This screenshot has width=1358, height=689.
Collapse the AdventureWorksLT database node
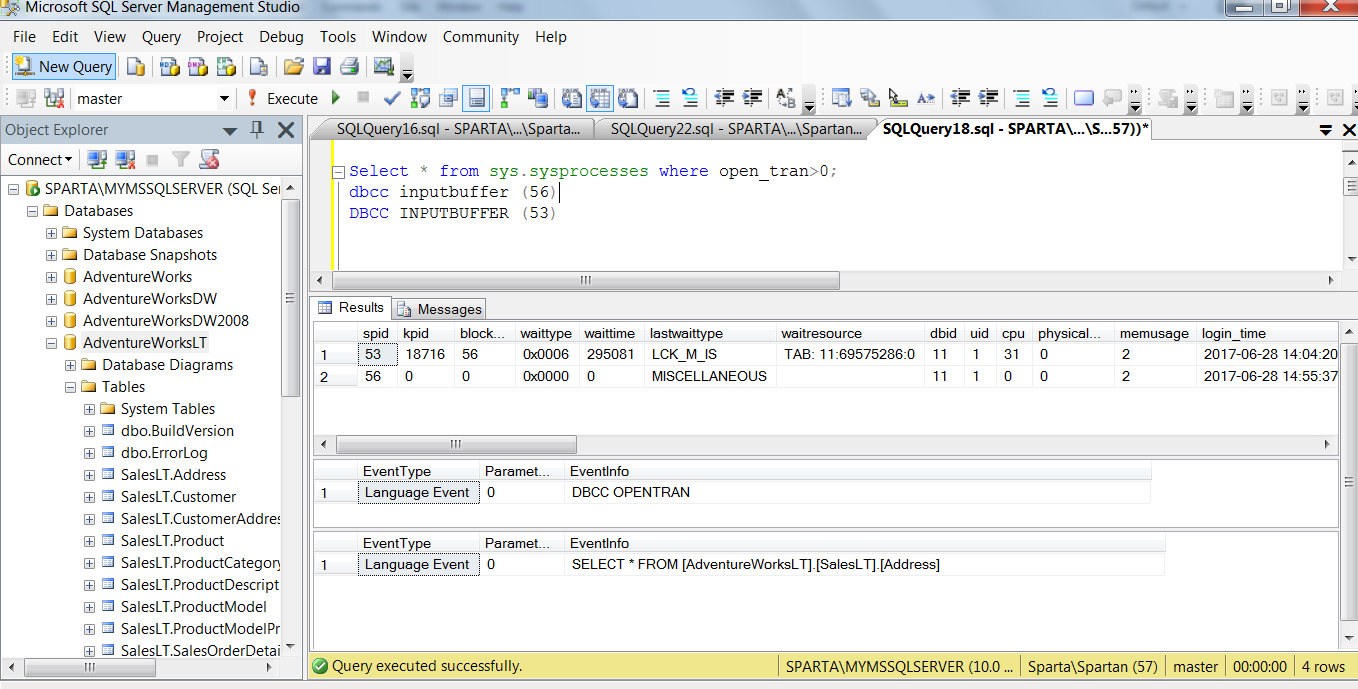point(51,343)
